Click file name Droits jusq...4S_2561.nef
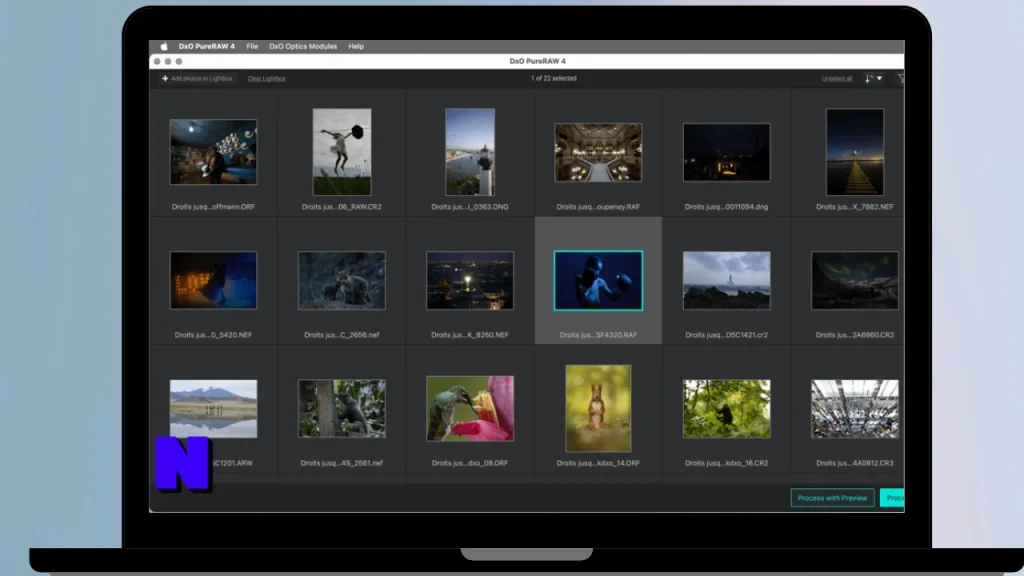1024x576 pixels. [x=342, y=463]
